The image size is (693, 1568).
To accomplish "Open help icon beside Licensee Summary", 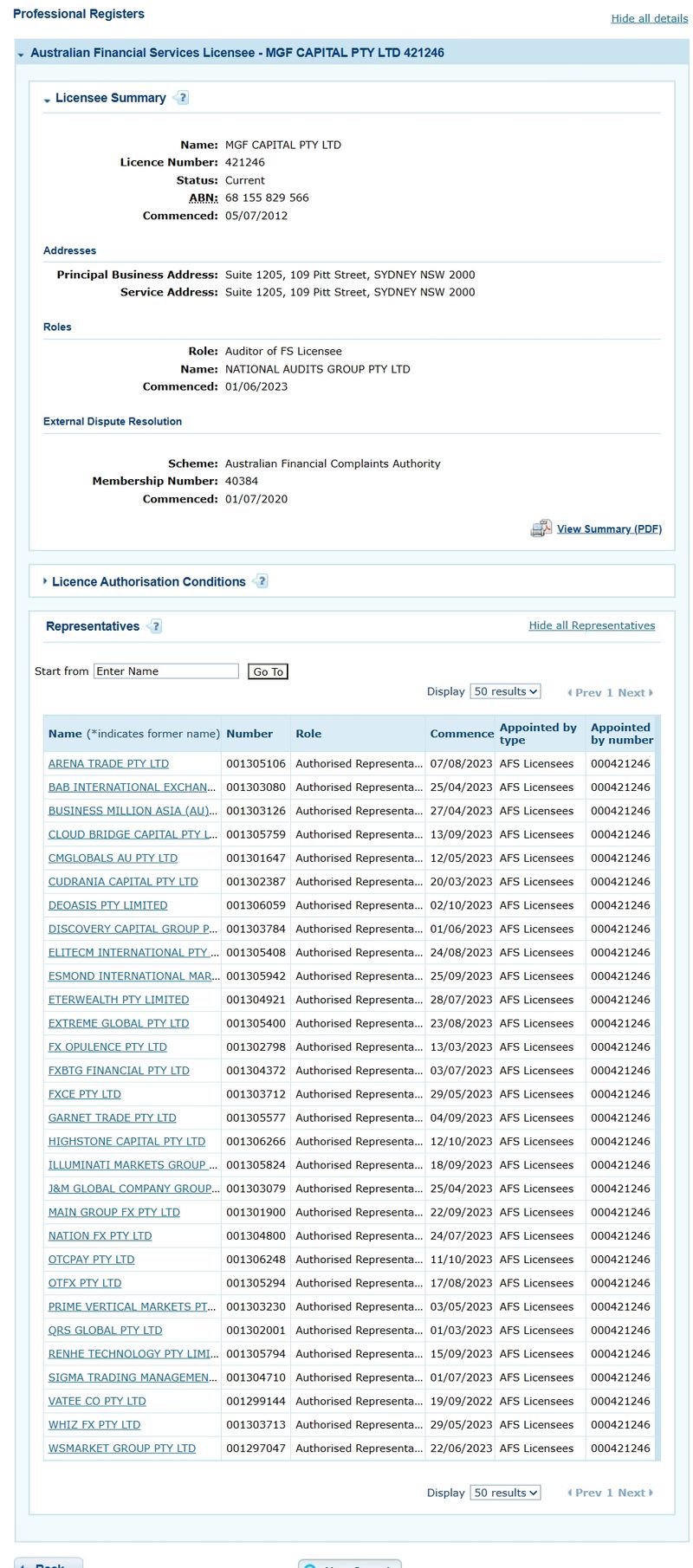I will pyautogui.click(x=182, y=98).
